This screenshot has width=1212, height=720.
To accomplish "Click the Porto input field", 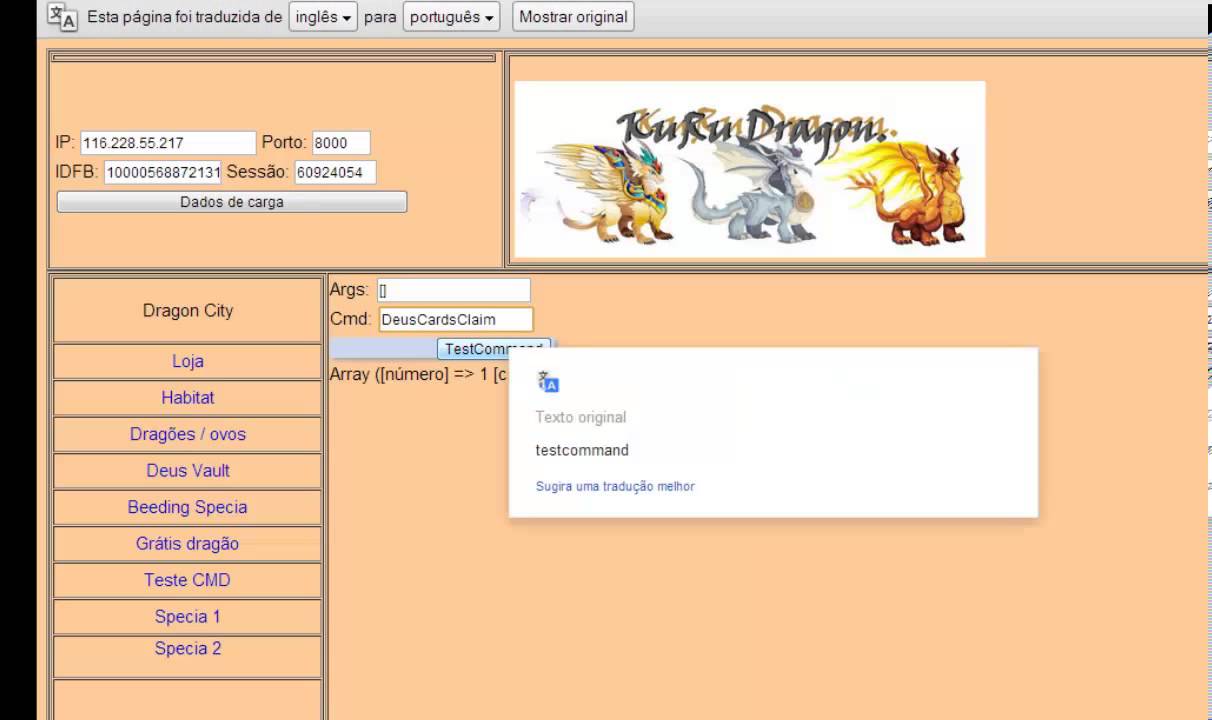I will click(341, 143).
